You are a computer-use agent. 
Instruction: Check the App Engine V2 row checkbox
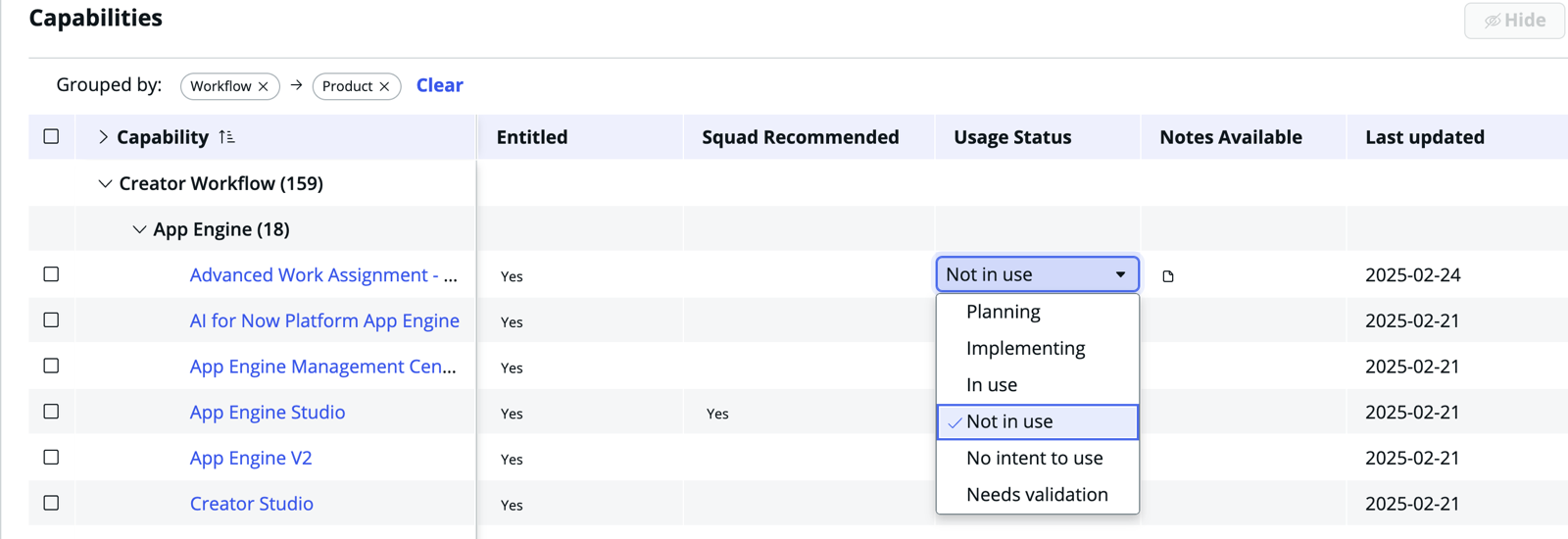[51, 458]
